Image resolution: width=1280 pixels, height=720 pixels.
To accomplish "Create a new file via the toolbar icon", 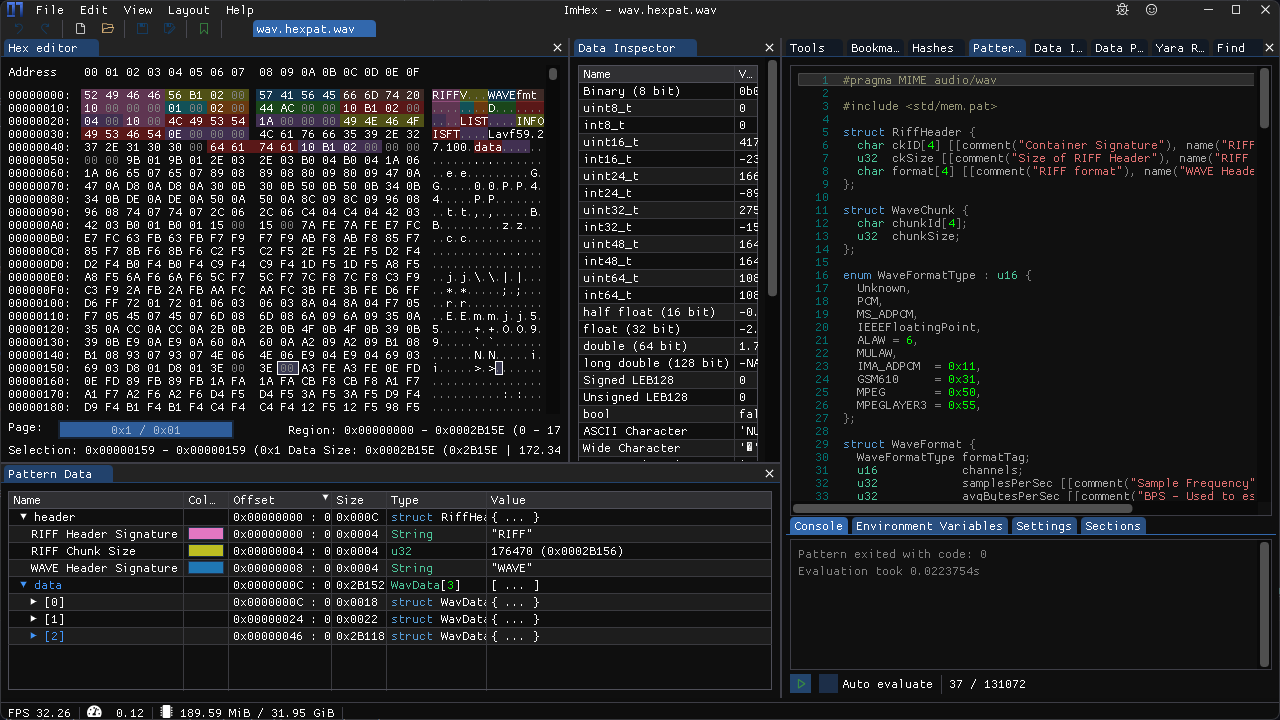I will [80, 28].
